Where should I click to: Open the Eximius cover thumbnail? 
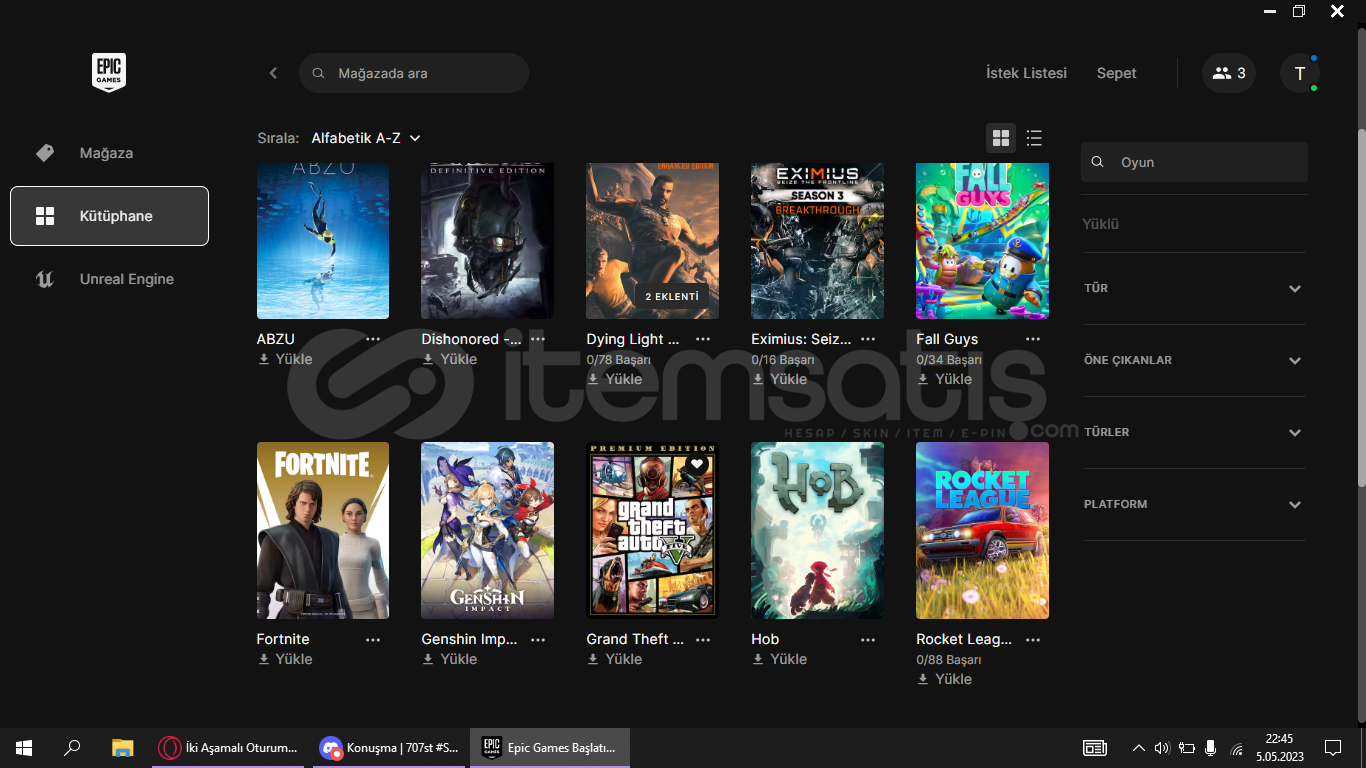coord(817,241)
